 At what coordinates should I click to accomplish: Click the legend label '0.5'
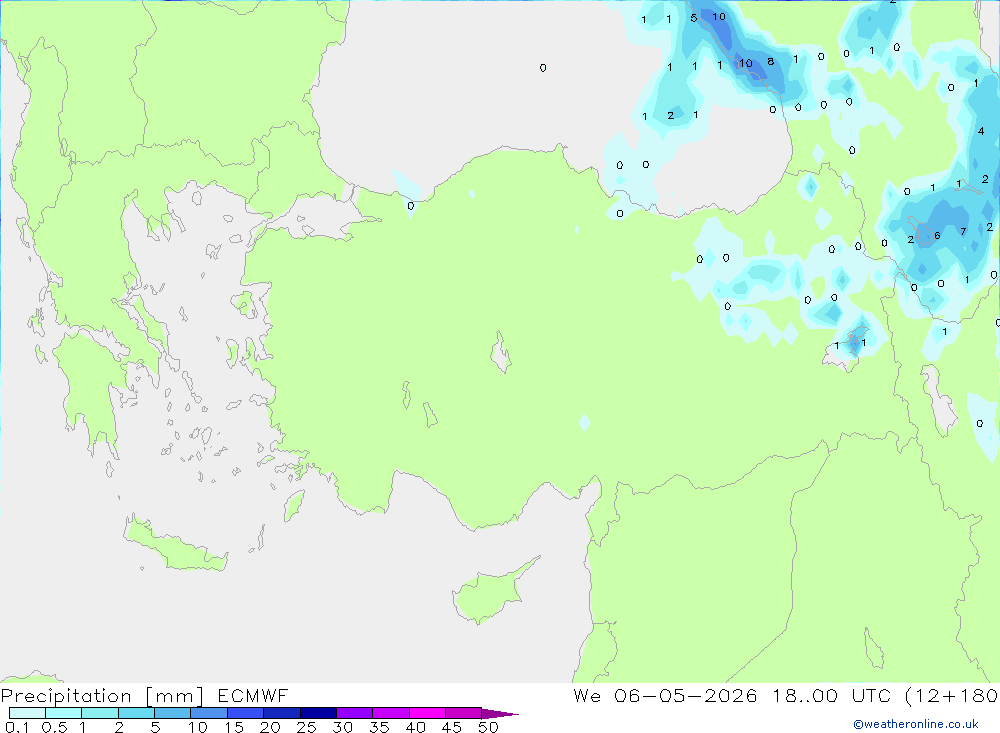(54, 727)
